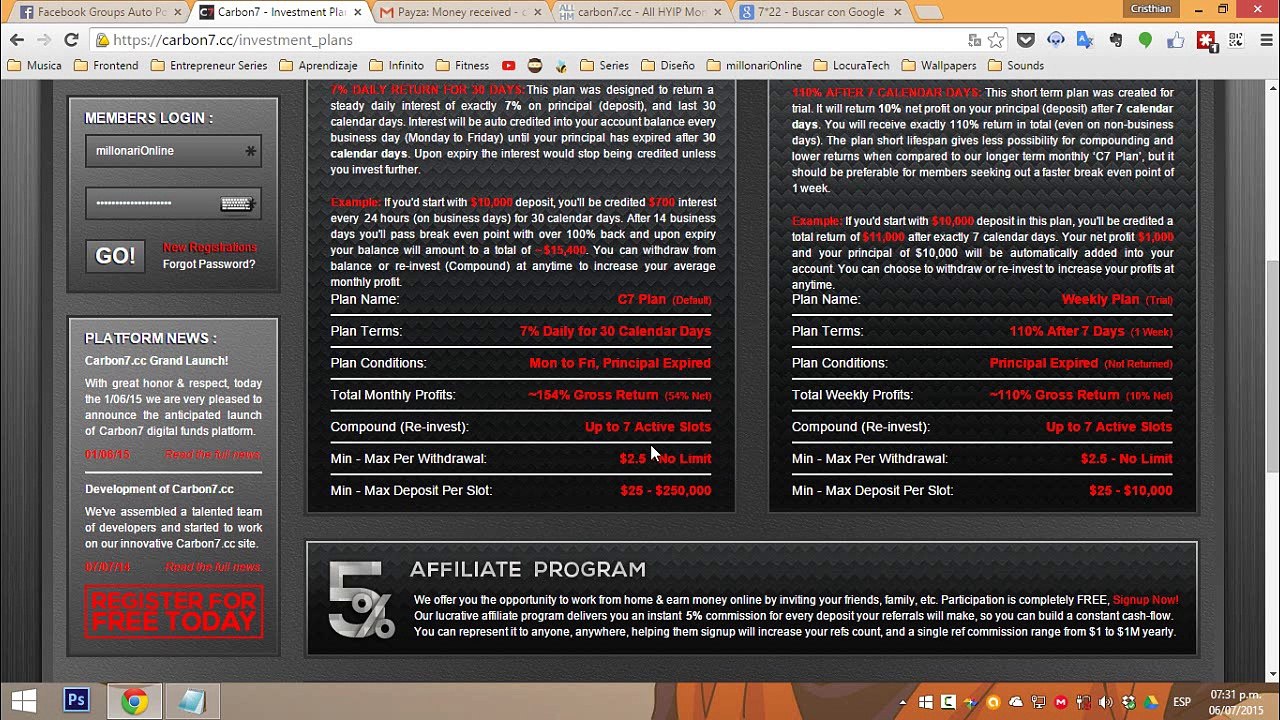Viewport: 1280px width, 720px height.
Task: Show hidden system tray icons
Action: (904, 702)
